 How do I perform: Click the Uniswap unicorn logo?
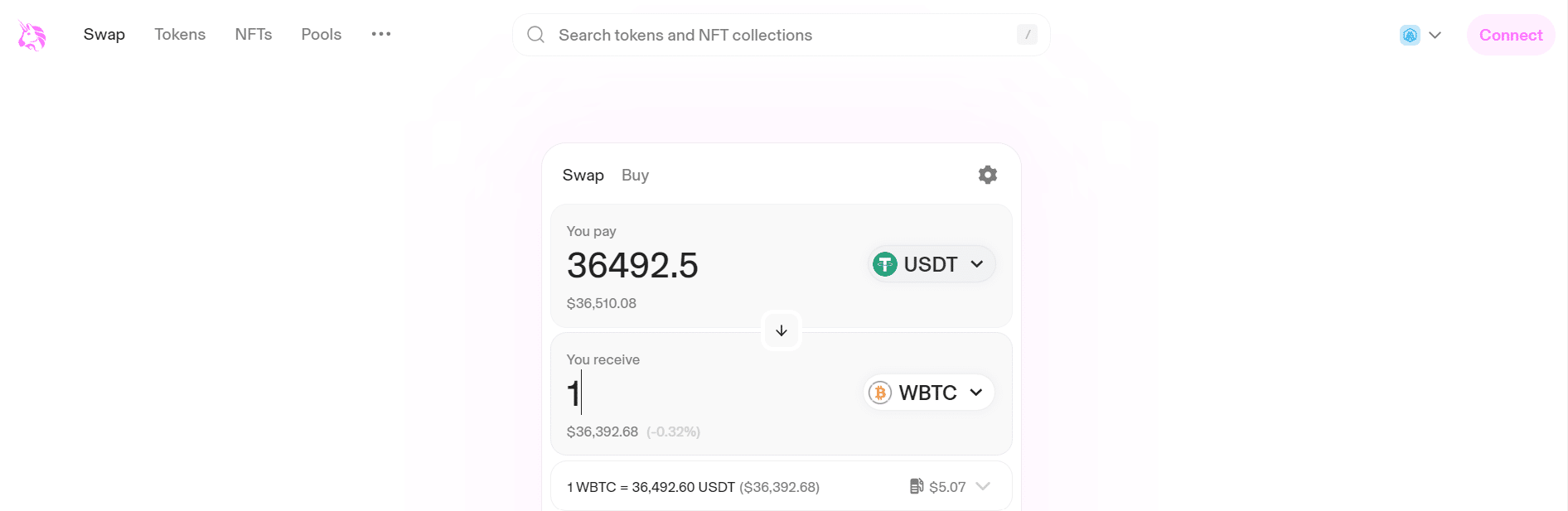pos(31,36)
